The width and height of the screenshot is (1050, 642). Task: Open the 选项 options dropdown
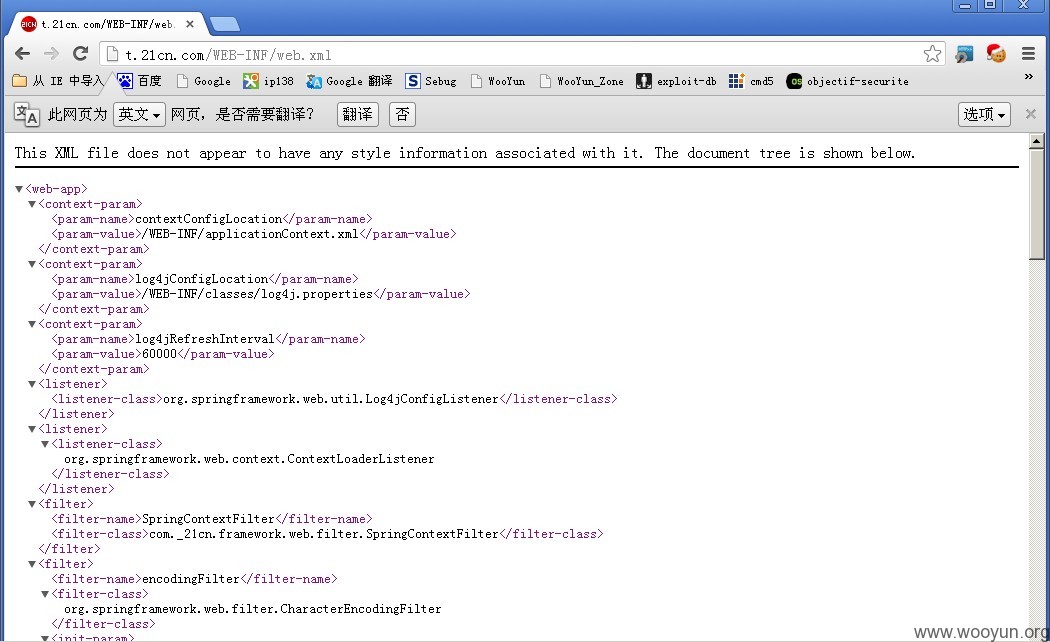click(x=984, y=114)
